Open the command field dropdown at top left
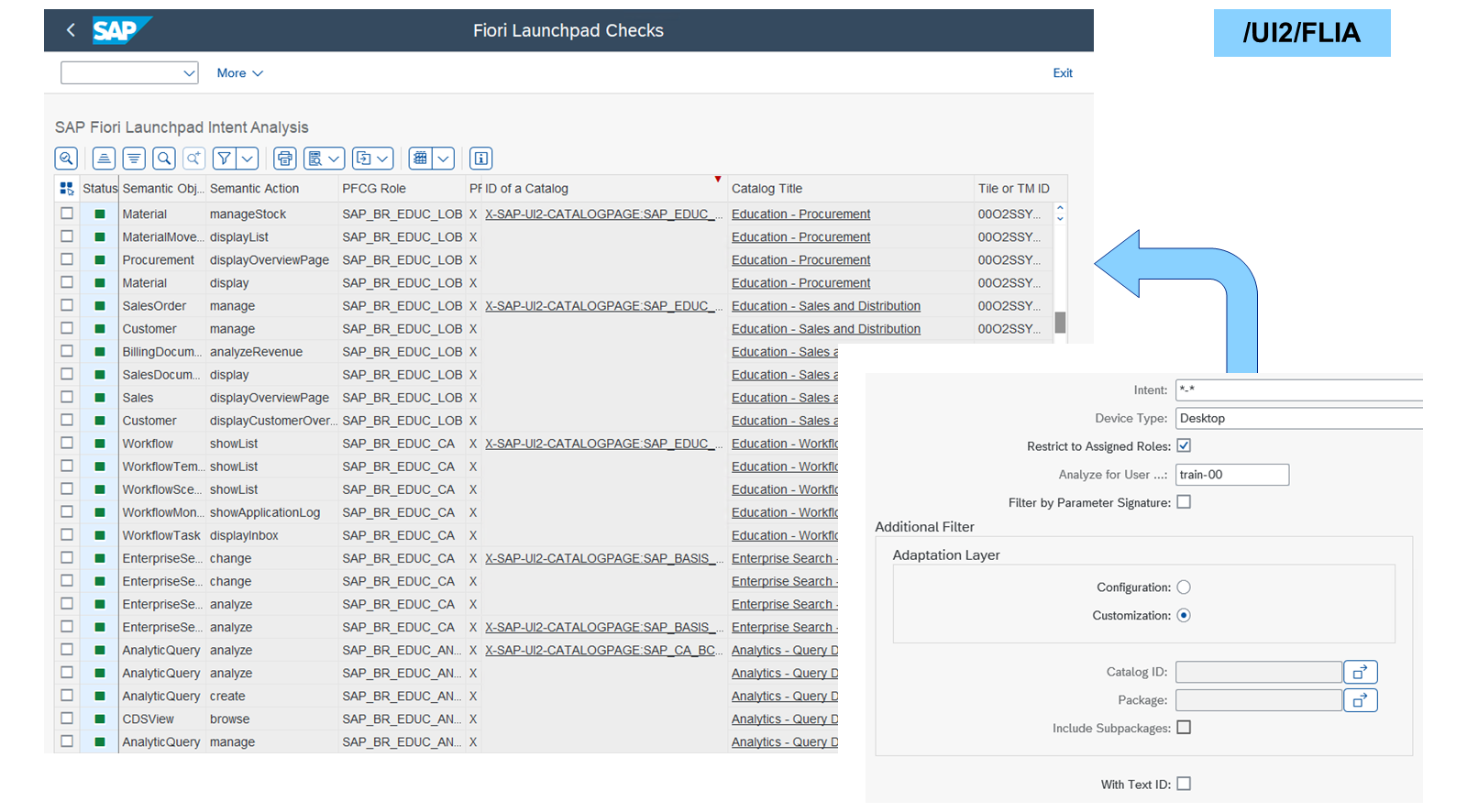Screen dimensions: 1467x812 click(189, 73)
